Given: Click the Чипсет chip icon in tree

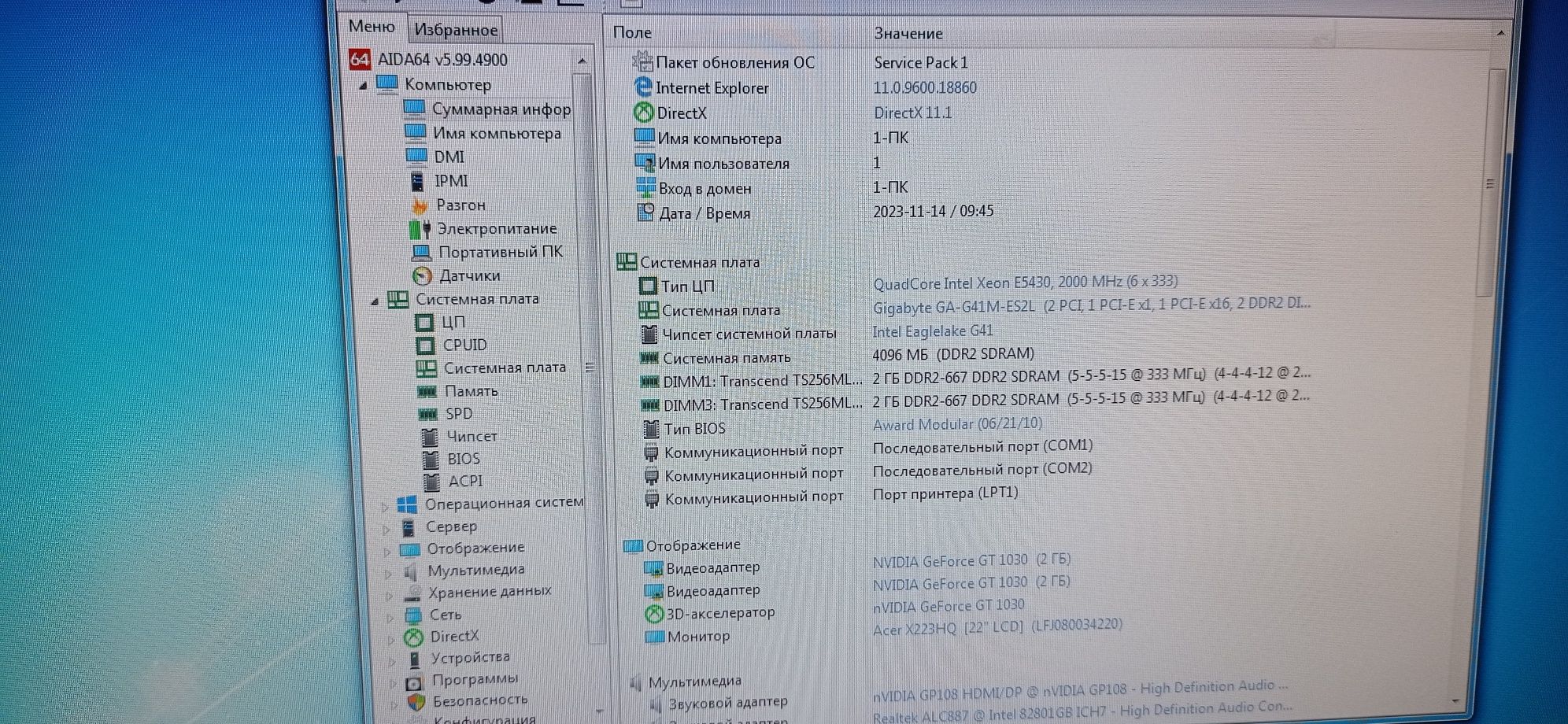Looking at the screenshot, I should pyautogui.click(x=430, y=437).
